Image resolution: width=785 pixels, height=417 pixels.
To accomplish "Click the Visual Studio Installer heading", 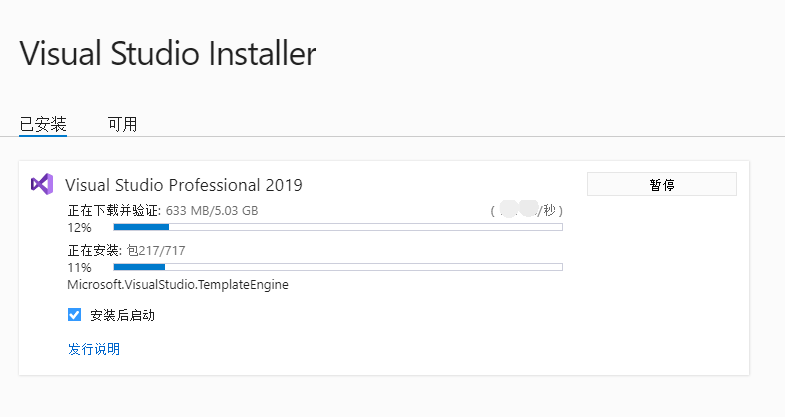I will click(168, 53).
